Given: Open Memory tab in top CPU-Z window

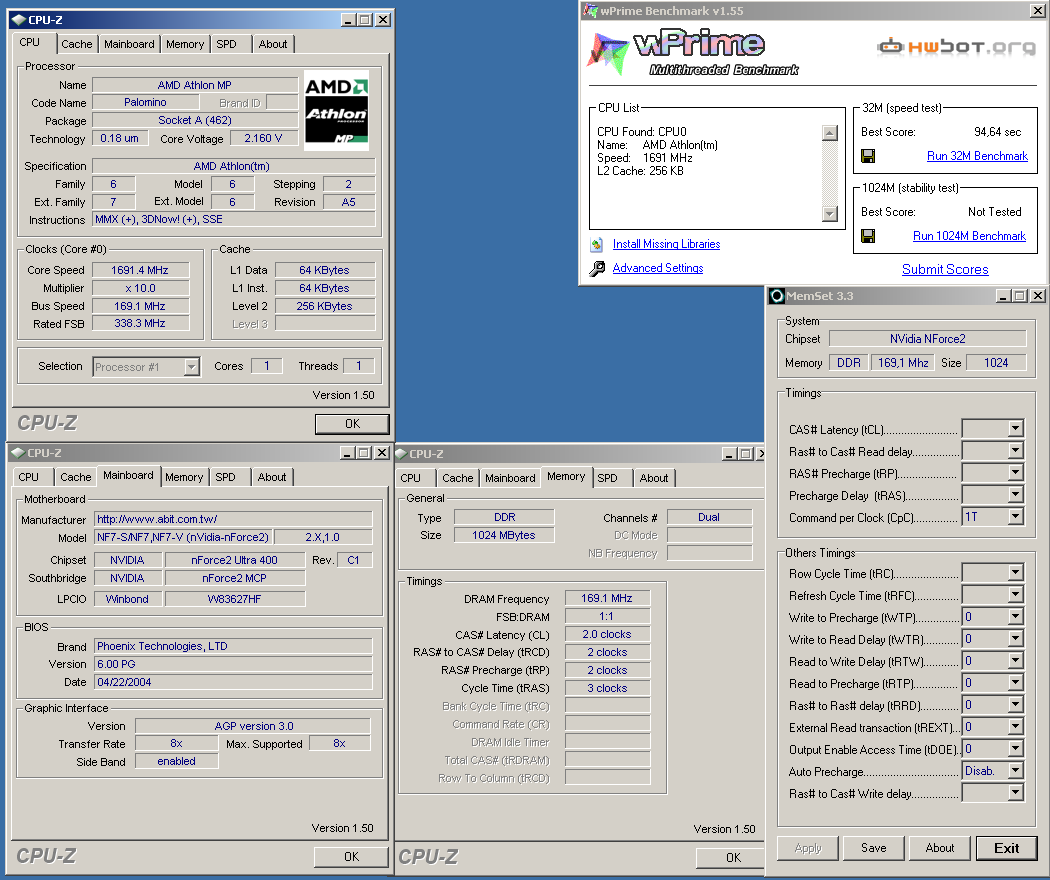Looking at the screenshot, I should (185, 44).
